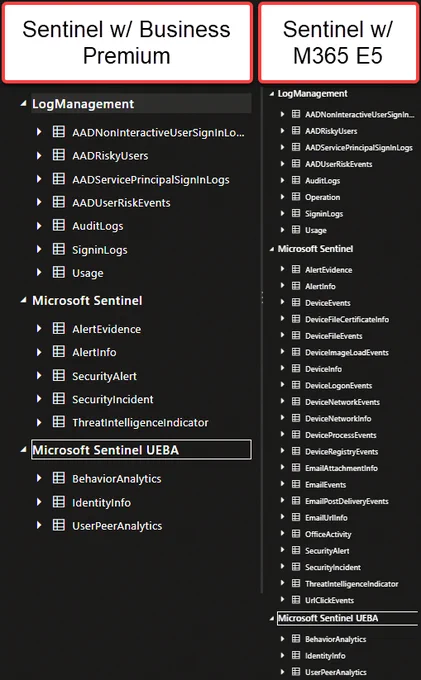Viewport: 421px width, 680px height.
Task: Collapse Microsoft Sentinel UEBA group in Business Premium panel
Action: [x=23, y=450]
